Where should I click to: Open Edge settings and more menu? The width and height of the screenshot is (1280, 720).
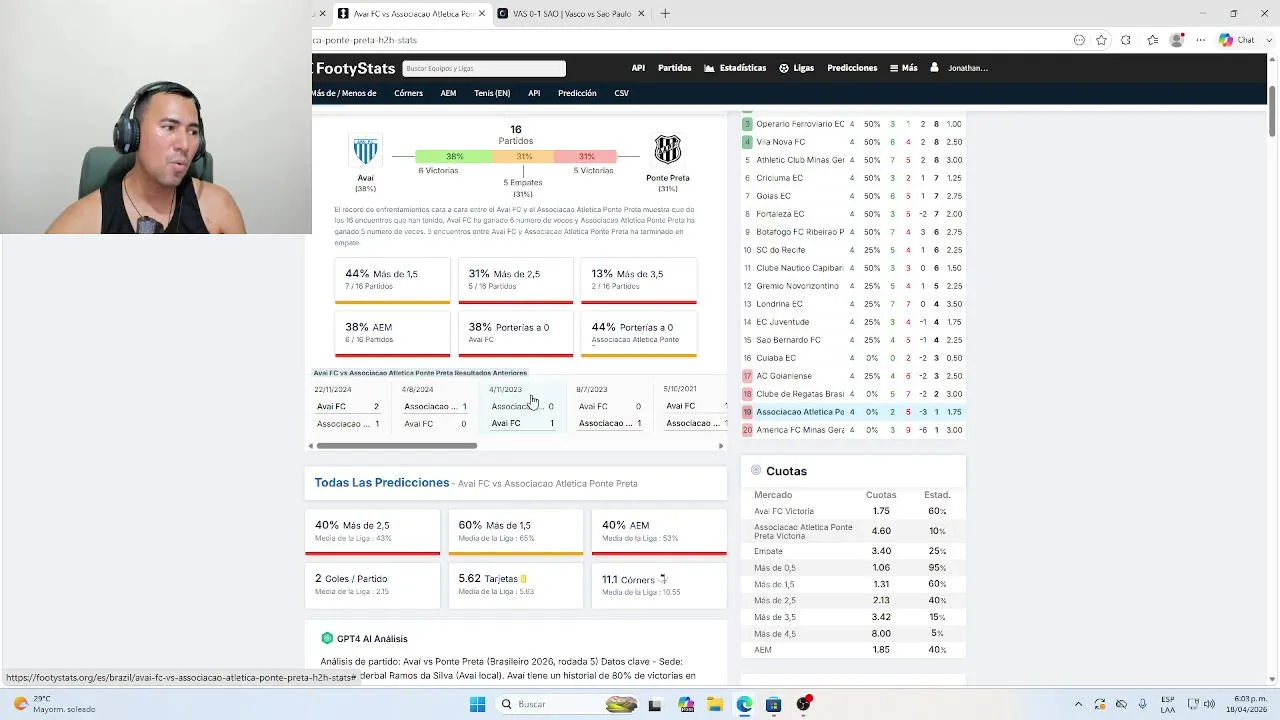coord(1201,40)
